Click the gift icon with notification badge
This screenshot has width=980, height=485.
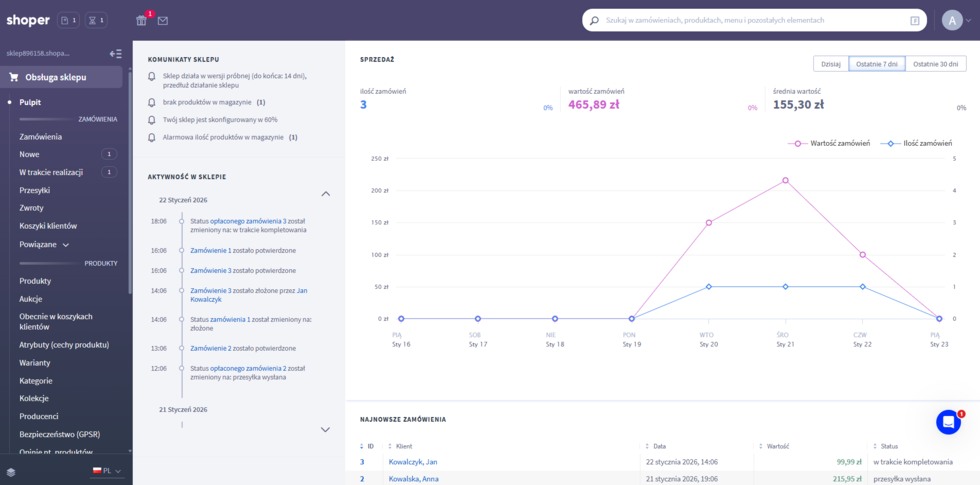(141, 20)
